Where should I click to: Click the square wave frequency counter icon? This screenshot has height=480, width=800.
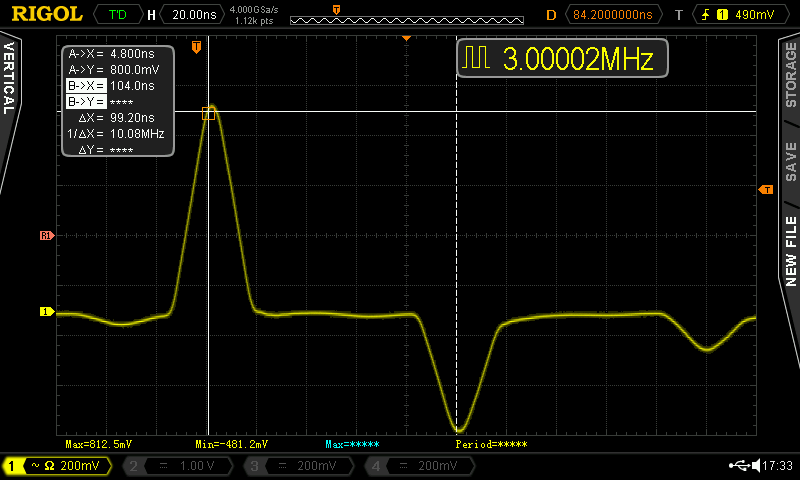coord(476,58)
